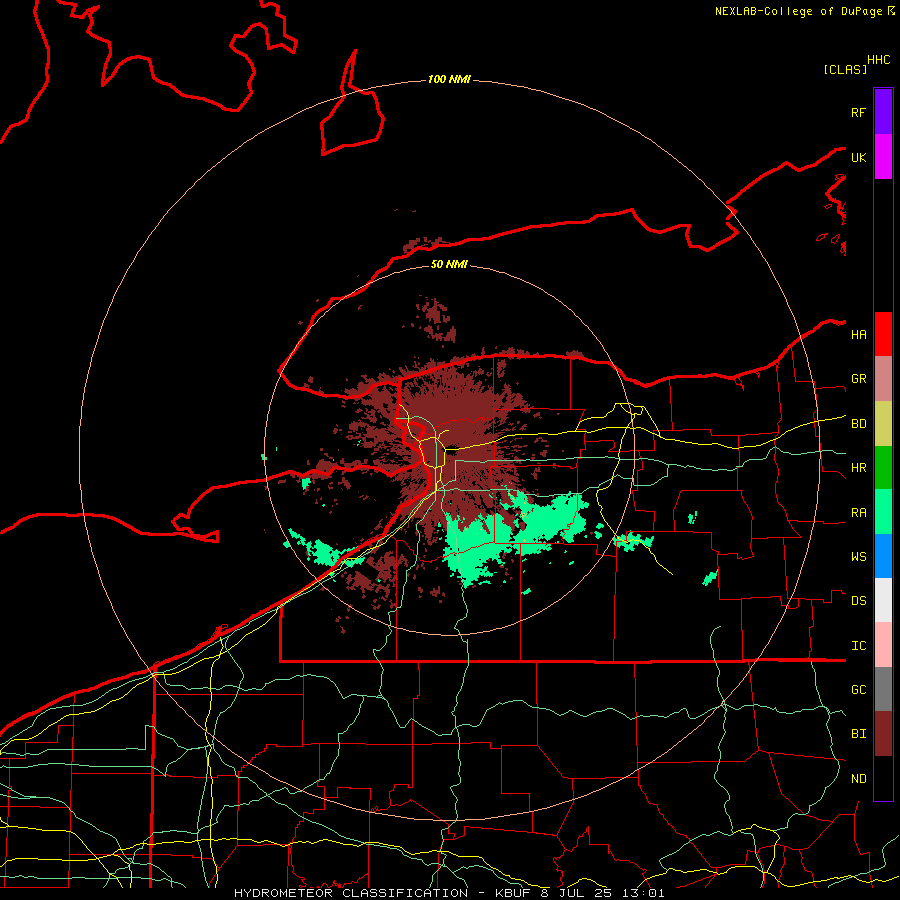Click the BD legend label
Image resolution: width=900 pixels, height=900 pixels.
[x=859, y=424]
